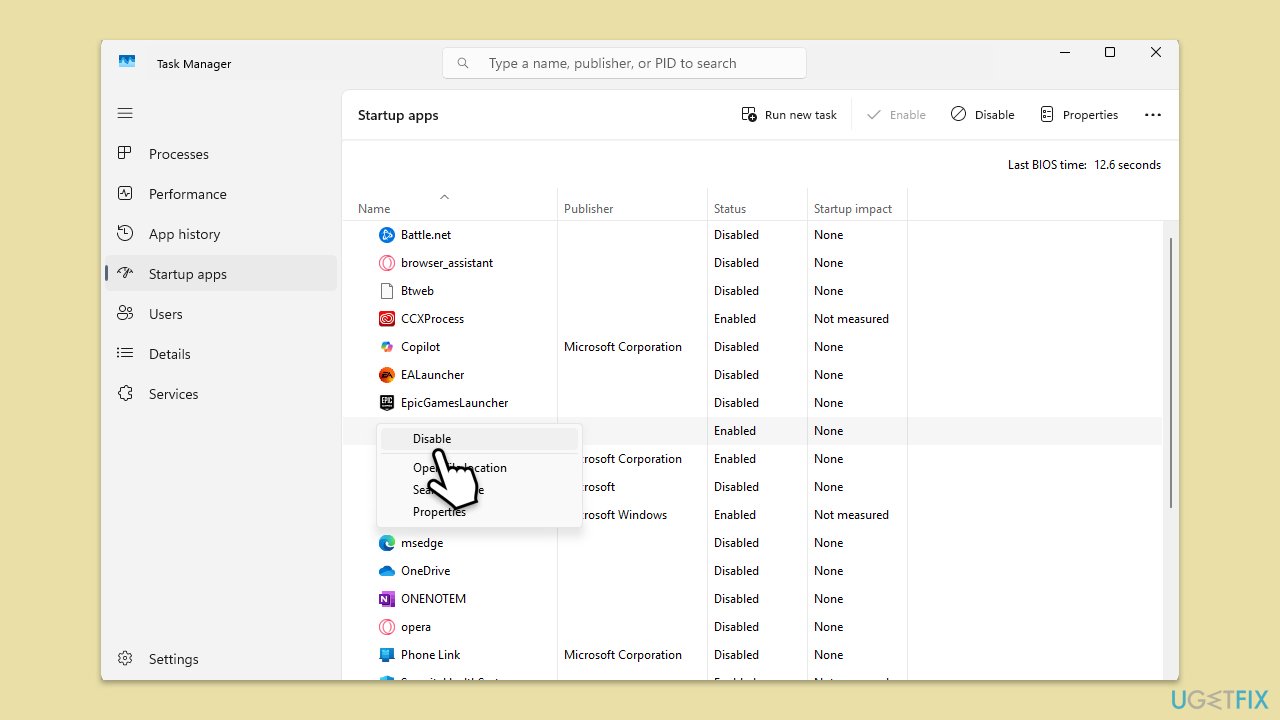Click the Services puzzle icon
This screenshot has width=1280, height=720.
pos(125,394)
